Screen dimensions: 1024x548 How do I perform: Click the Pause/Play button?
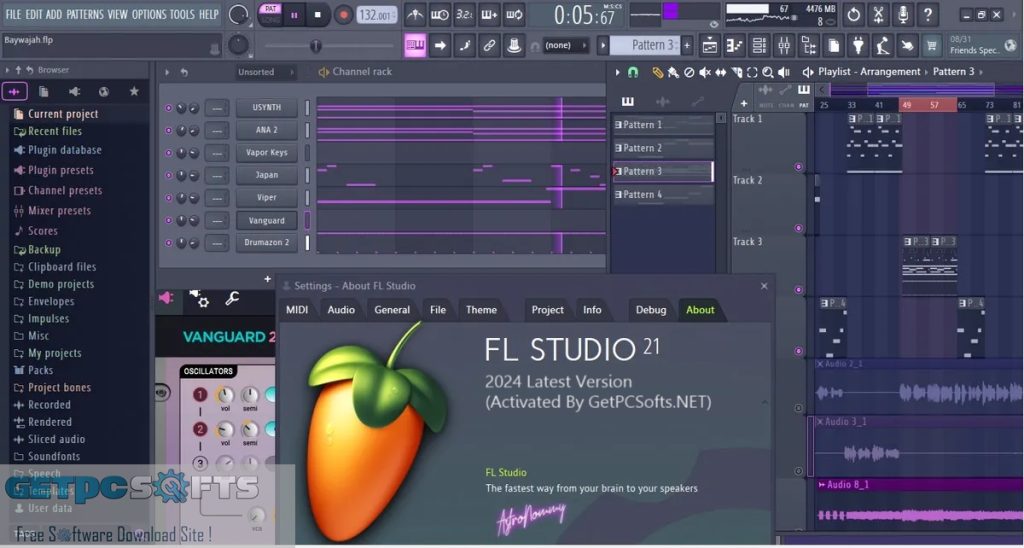point(295,14)
